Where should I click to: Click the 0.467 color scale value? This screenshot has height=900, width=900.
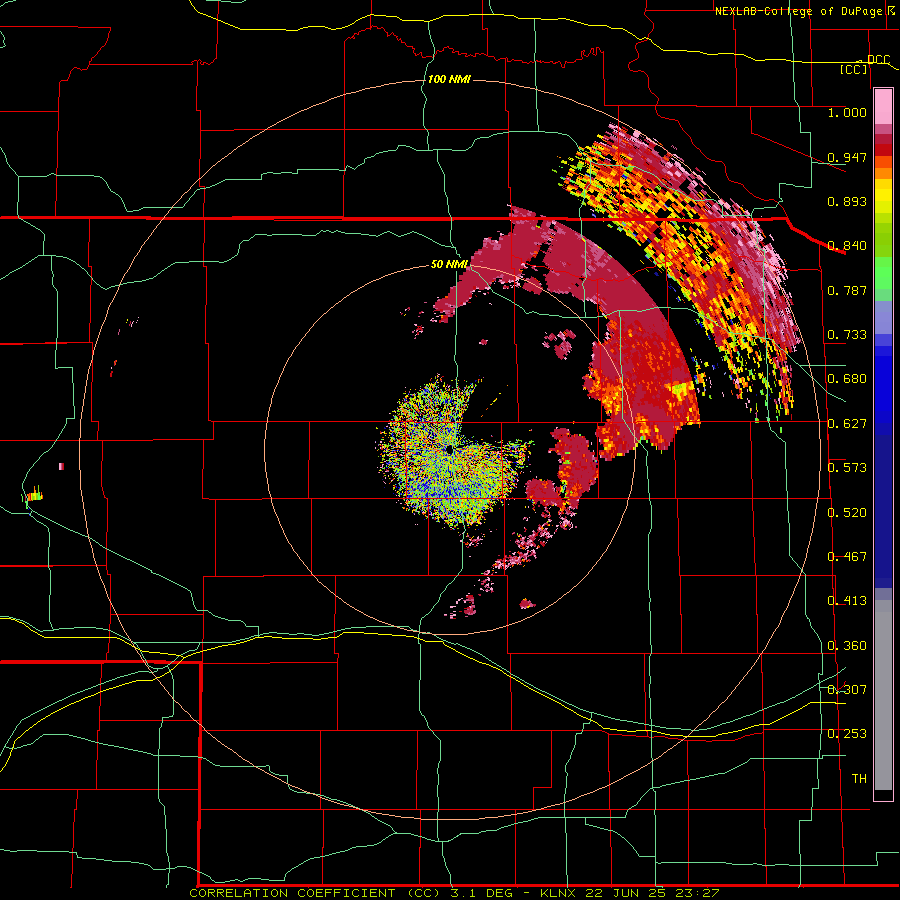click(x=847, y=557)
